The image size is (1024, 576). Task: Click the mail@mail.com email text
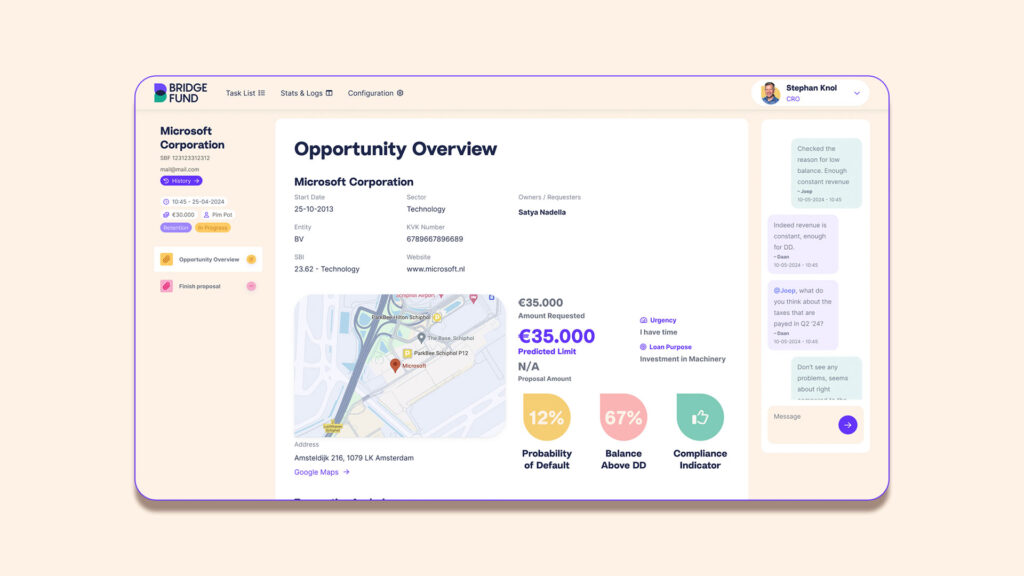coord(180,170)
